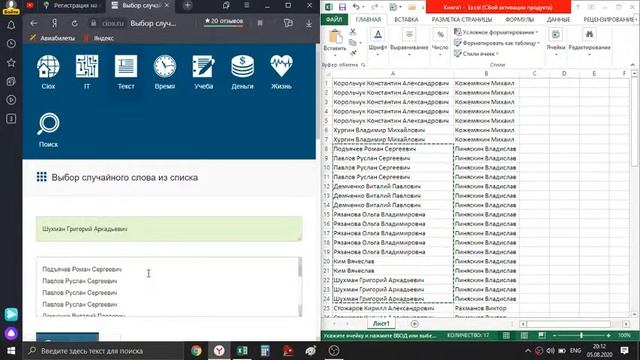640x360 pixels.
Task: Click the 20 отзывов reviews link
Action: (224, 21)
